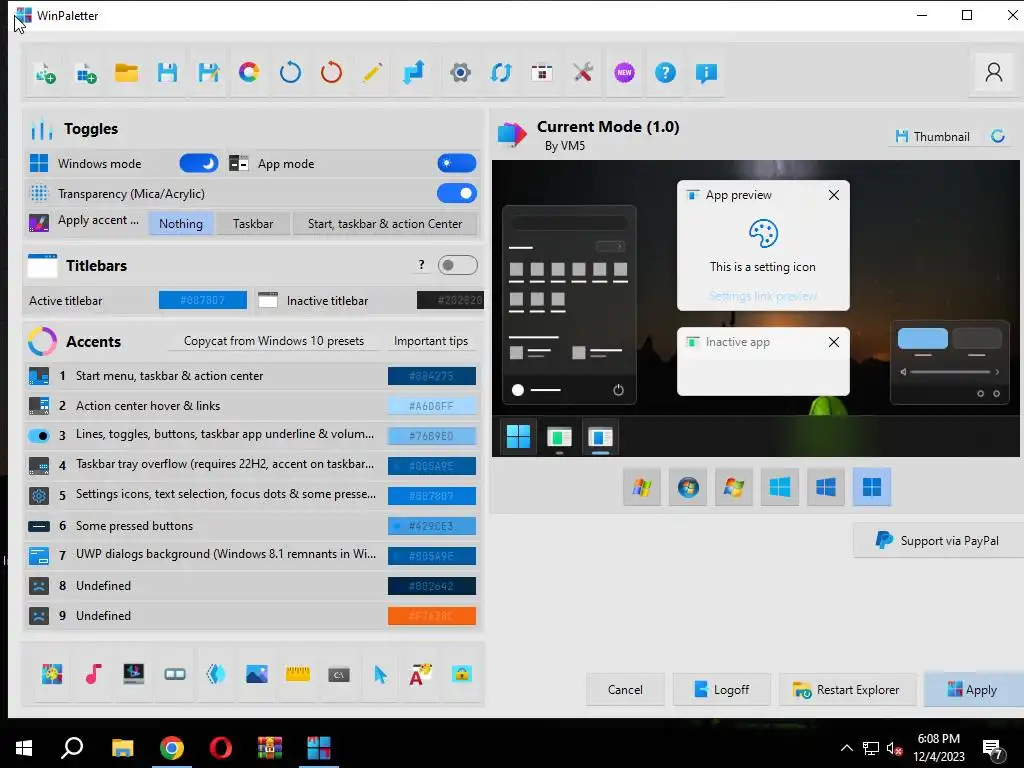This screenshot has width=1024, height=768.
Task: Open the sounds editor music note icon
Action: click(x=93, y=674)
